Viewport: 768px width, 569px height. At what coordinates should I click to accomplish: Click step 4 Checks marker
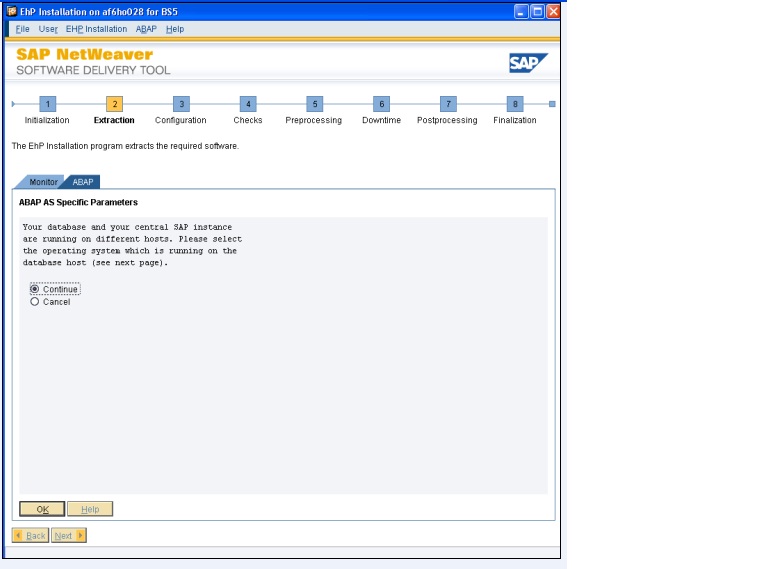[x=248, y=104]
